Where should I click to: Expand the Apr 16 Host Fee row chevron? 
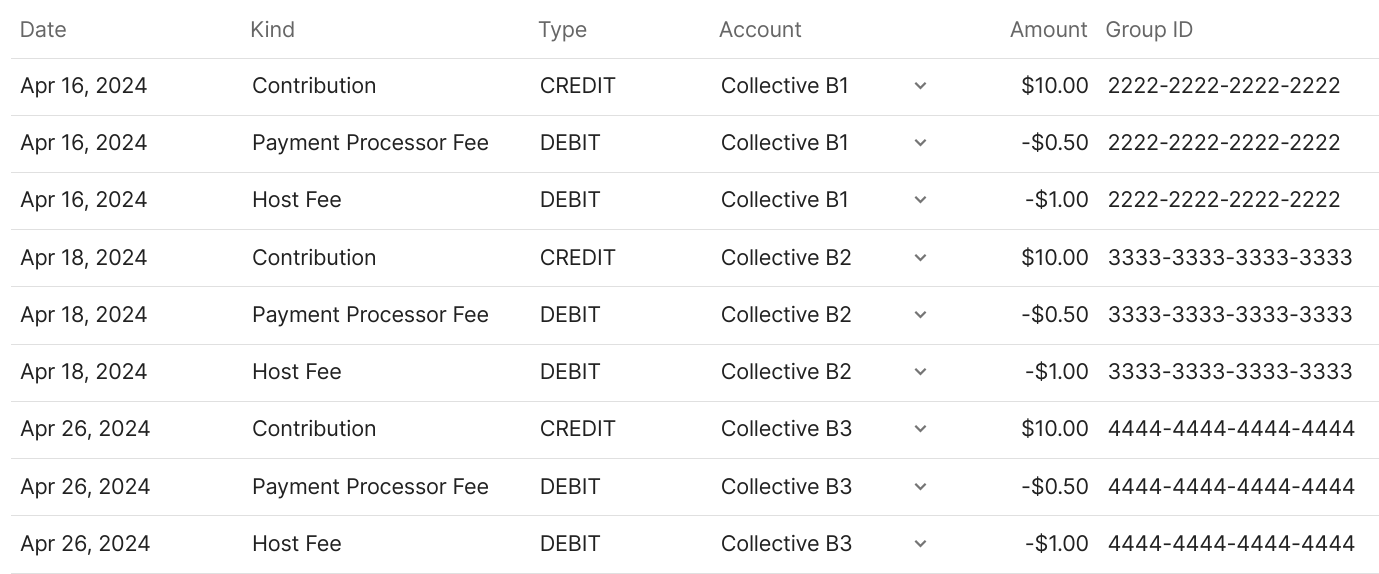point(920,200)
